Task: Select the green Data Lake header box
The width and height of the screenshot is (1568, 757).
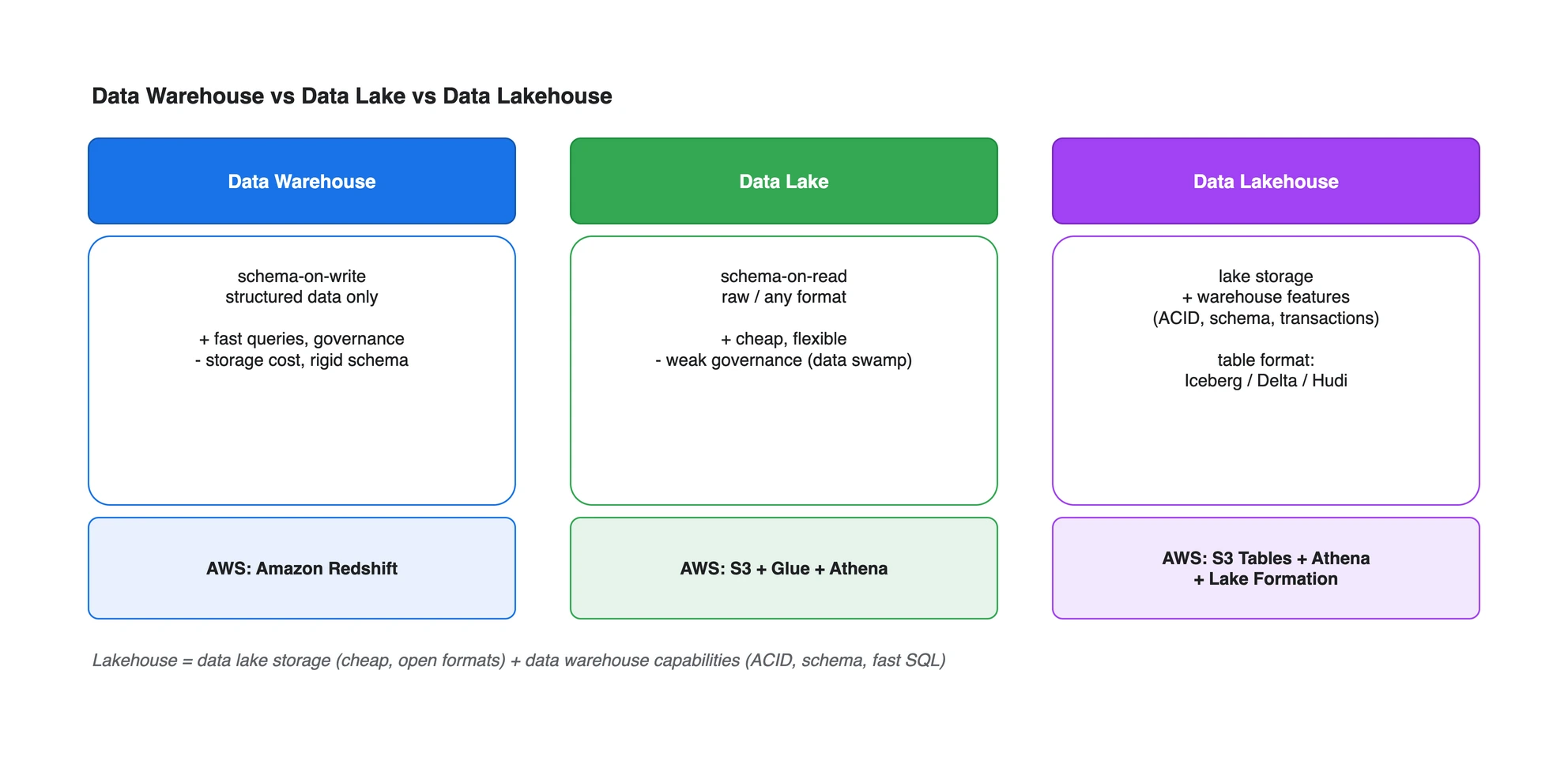Action: pyautogui.click(x=784, y=181)
